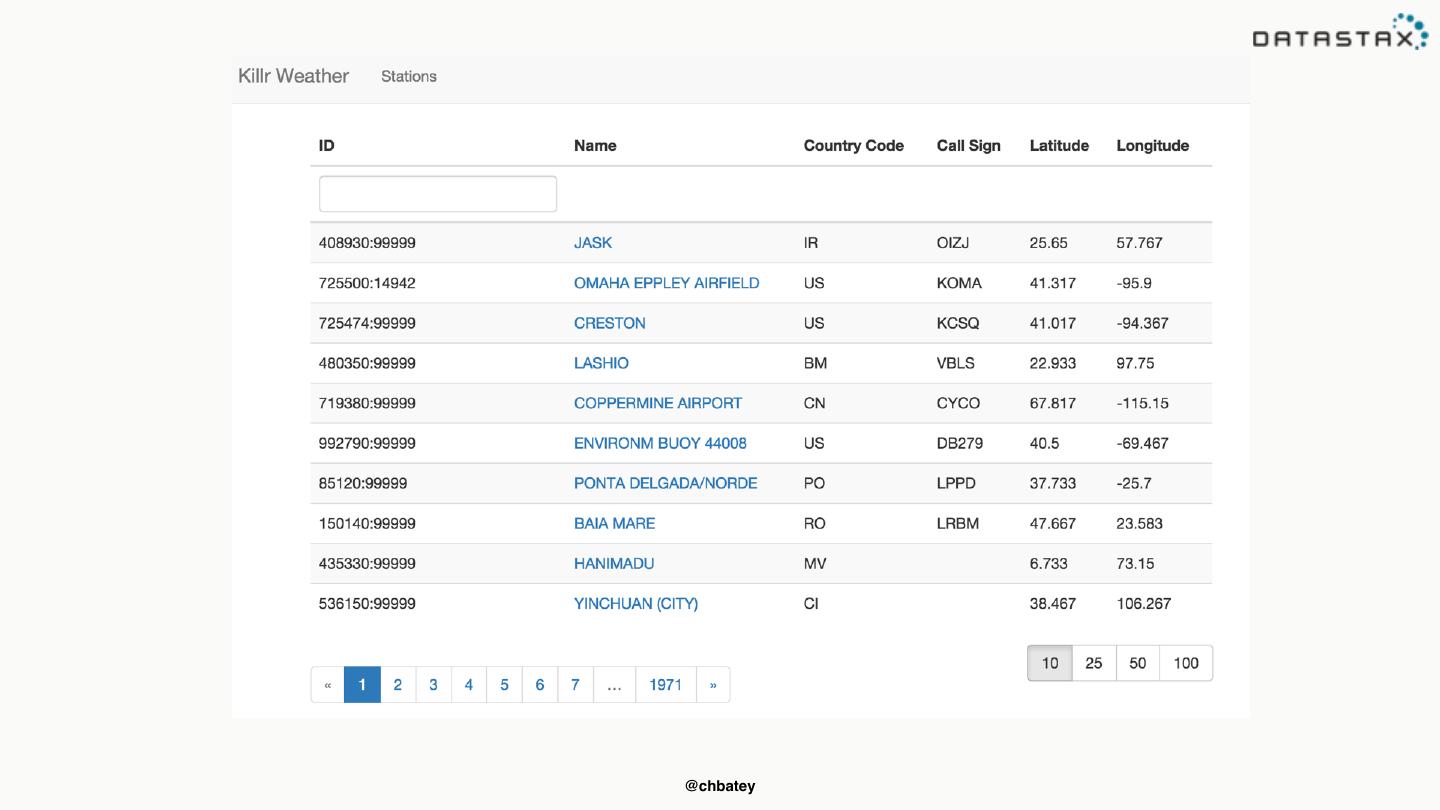View the COPPERMINE AIRPORT station
1440x810 pixels.
pyautogui.click(x=657, y=403)
